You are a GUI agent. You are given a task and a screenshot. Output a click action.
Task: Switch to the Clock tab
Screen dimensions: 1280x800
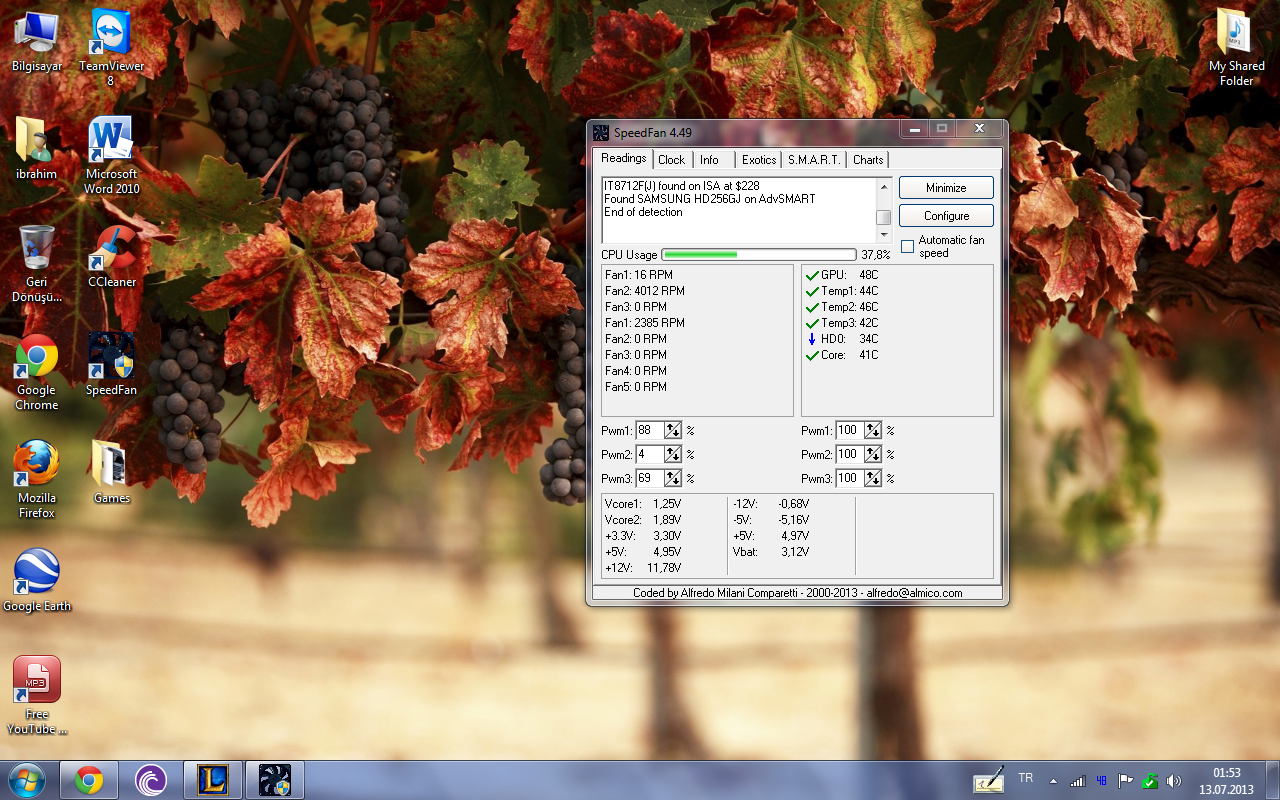(672, 160)
